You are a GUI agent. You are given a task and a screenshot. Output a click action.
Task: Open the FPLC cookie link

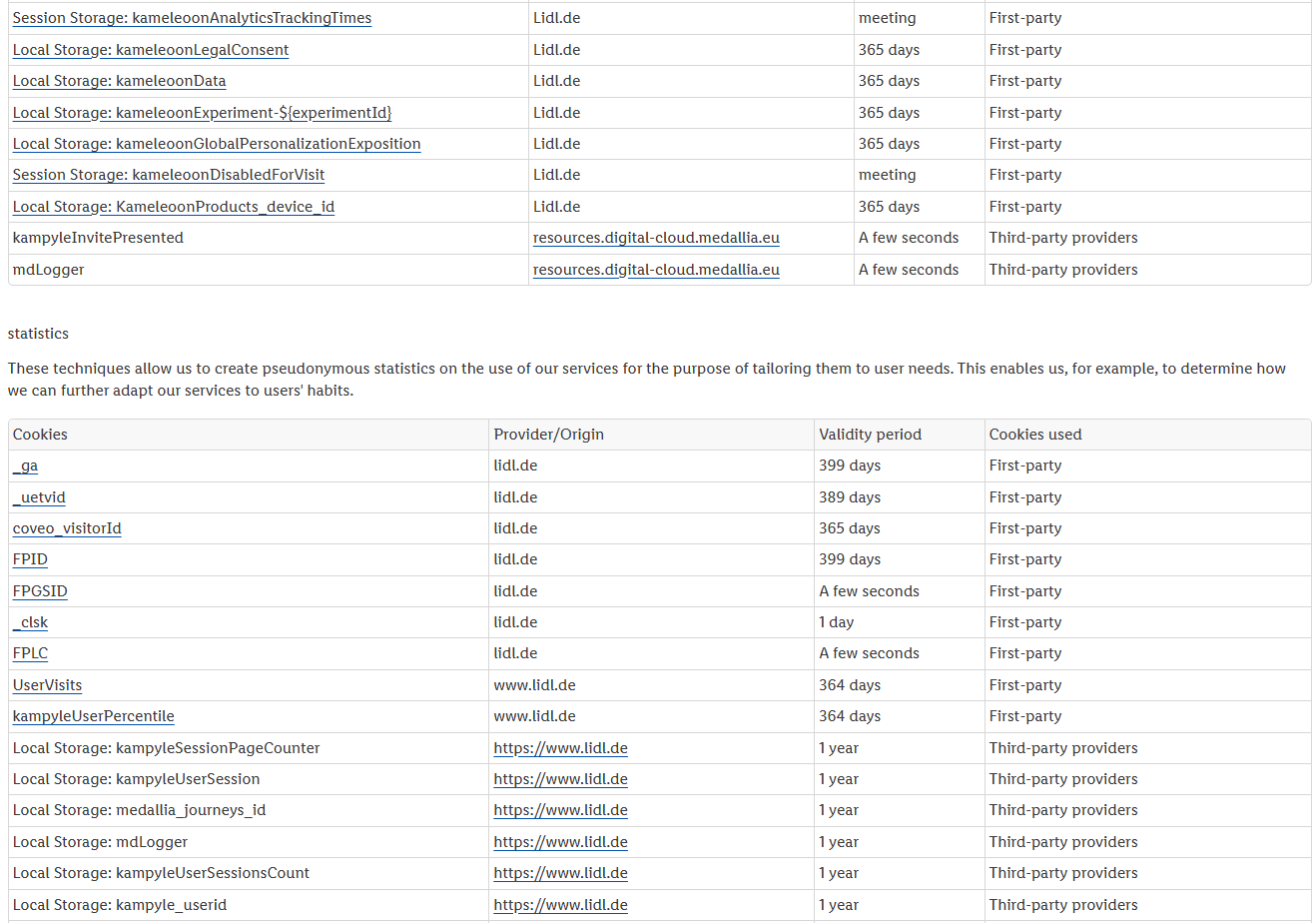30,653
